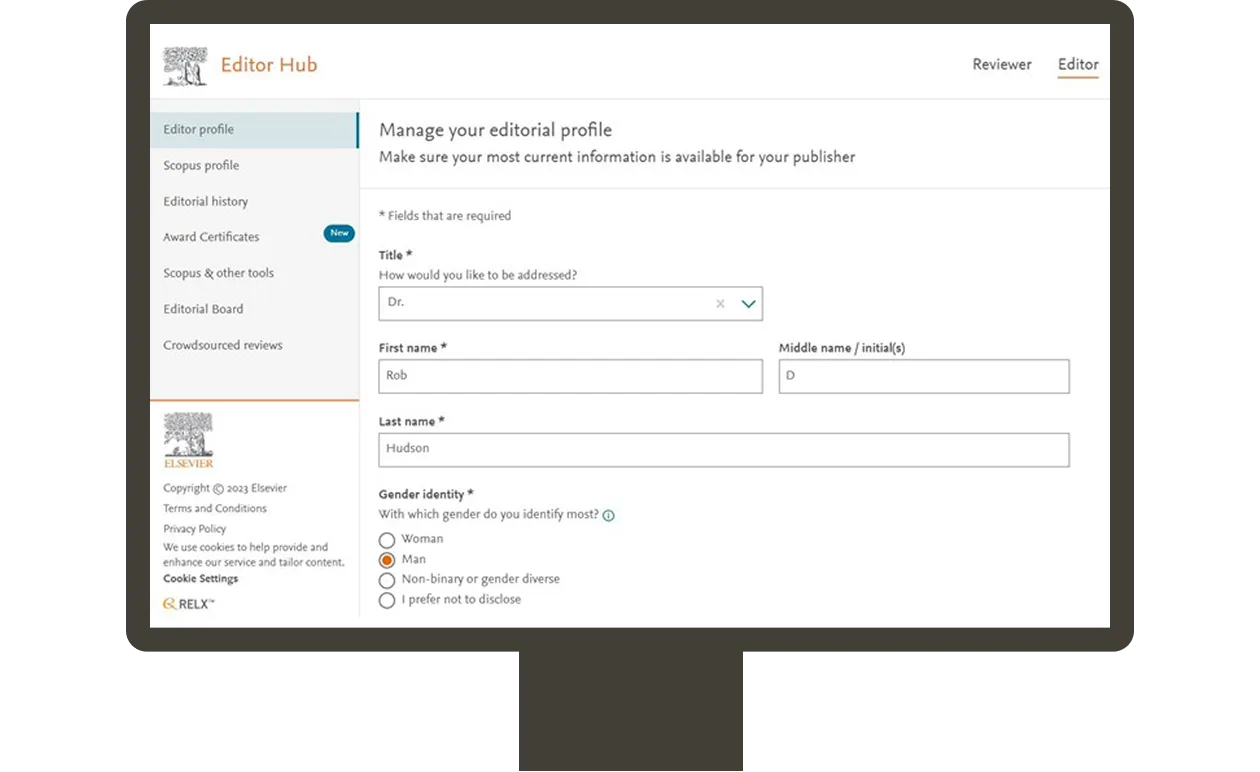Select the Man radio button
The image size is (1260, 772).
(387, 560)
